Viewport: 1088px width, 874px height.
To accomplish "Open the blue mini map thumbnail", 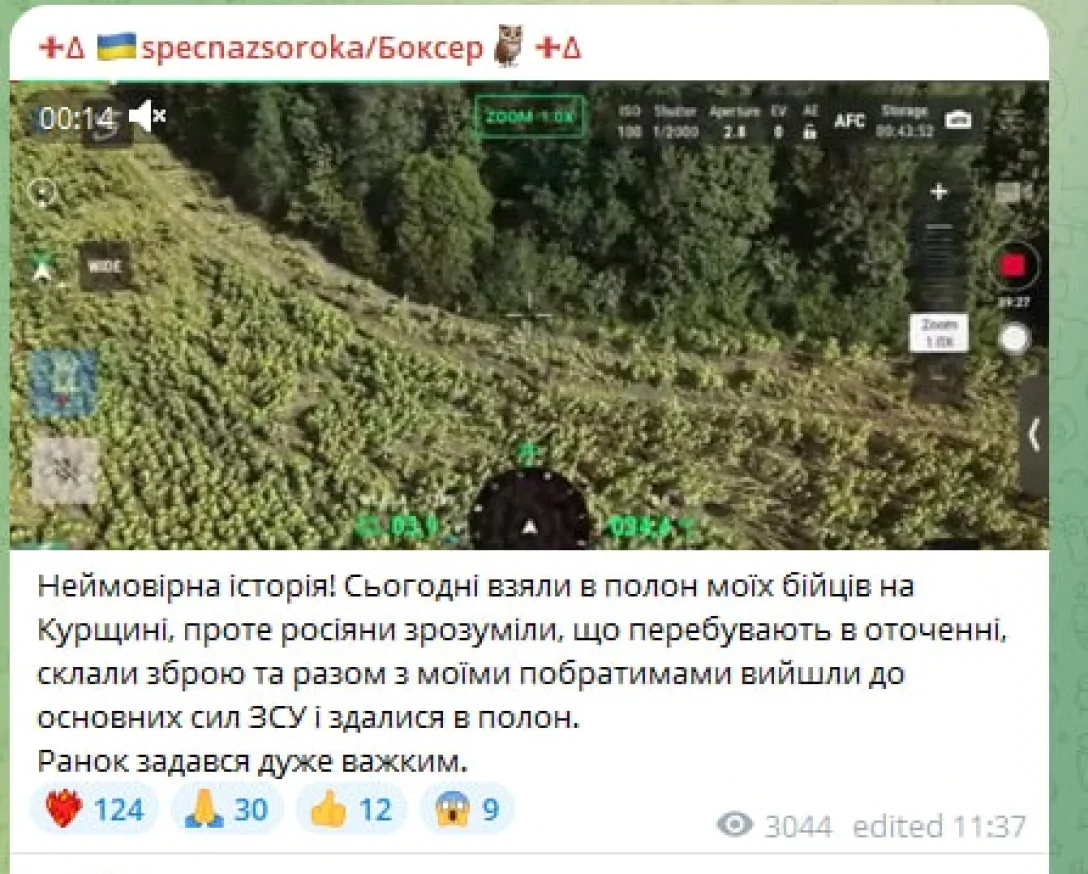I will click(x=65, y=384).
